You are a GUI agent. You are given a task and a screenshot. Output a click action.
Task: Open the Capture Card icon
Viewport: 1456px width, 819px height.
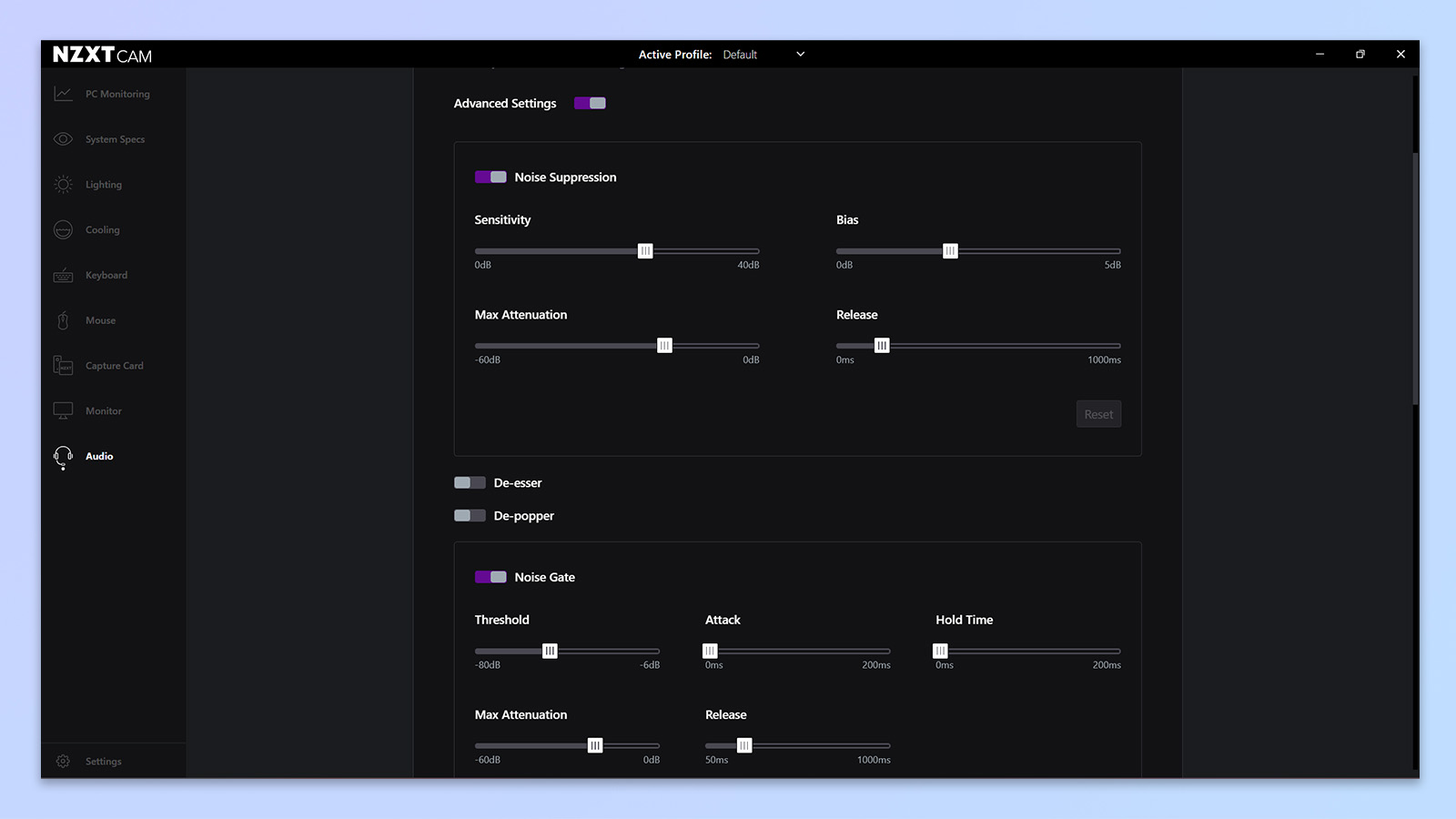[63, 366]
